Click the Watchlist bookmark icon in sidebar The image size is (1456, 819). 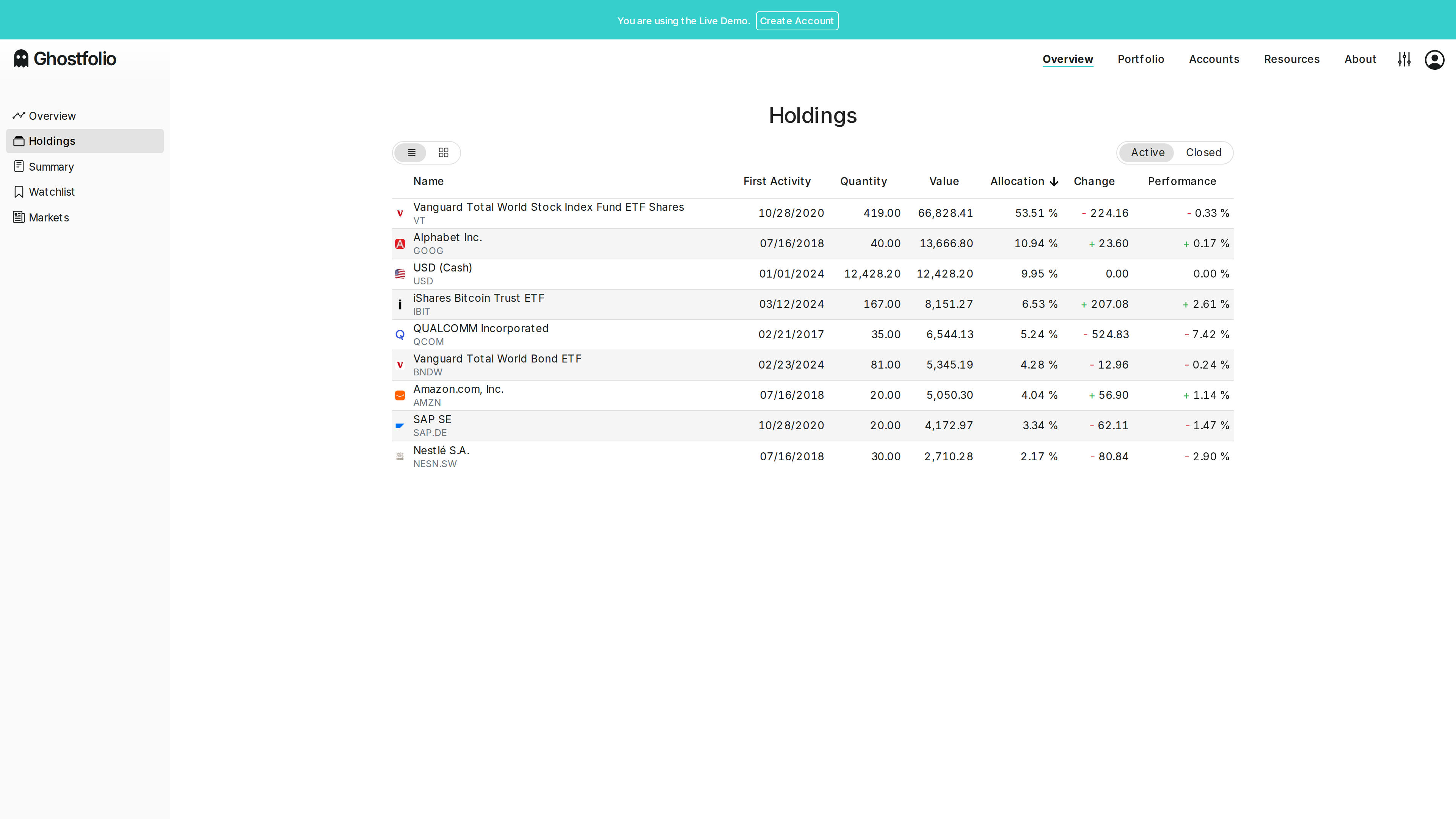(x=19, y=191)
